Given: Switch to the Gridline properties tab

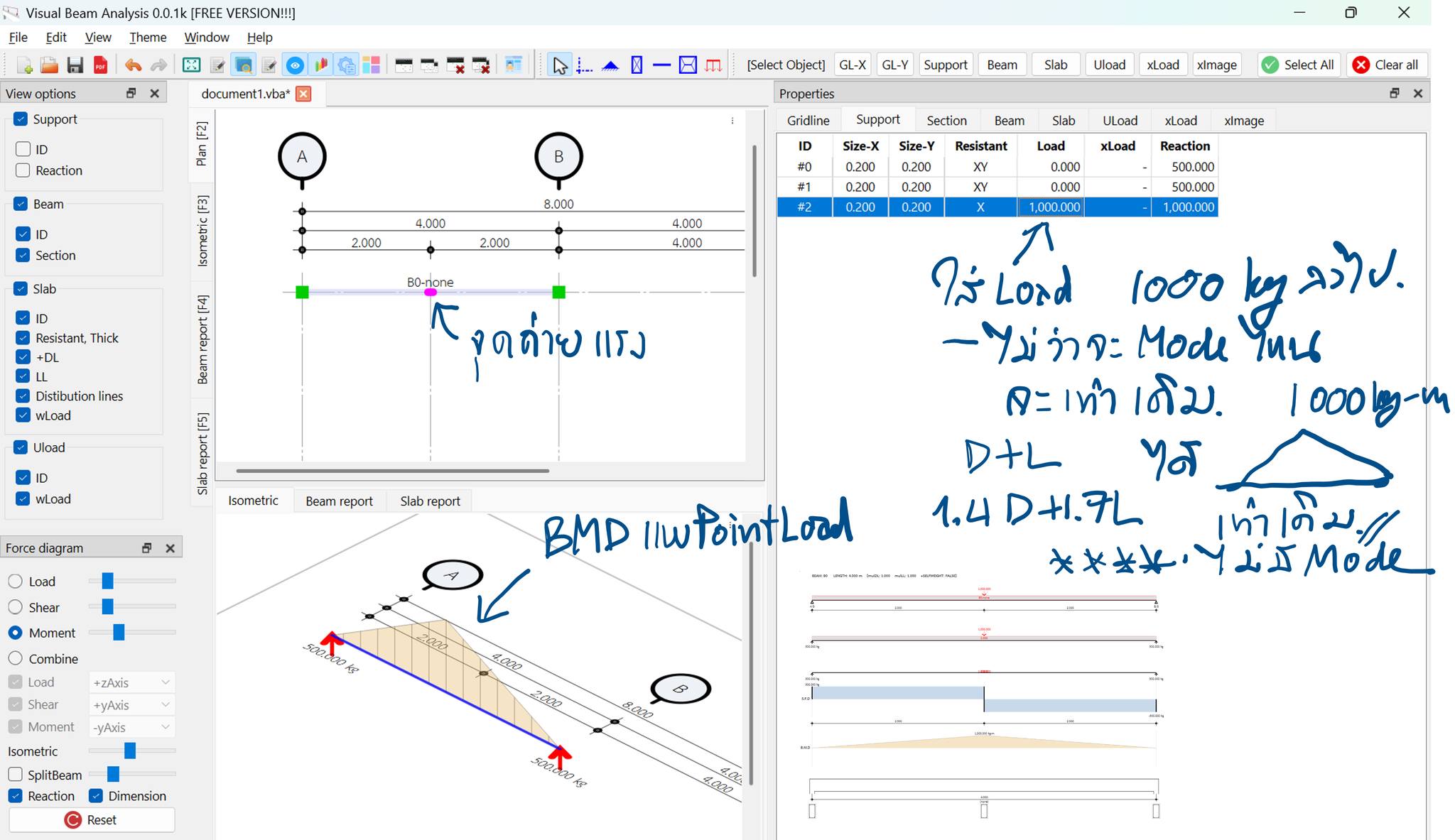Looking at the screenshot, I should coord(808,121).
